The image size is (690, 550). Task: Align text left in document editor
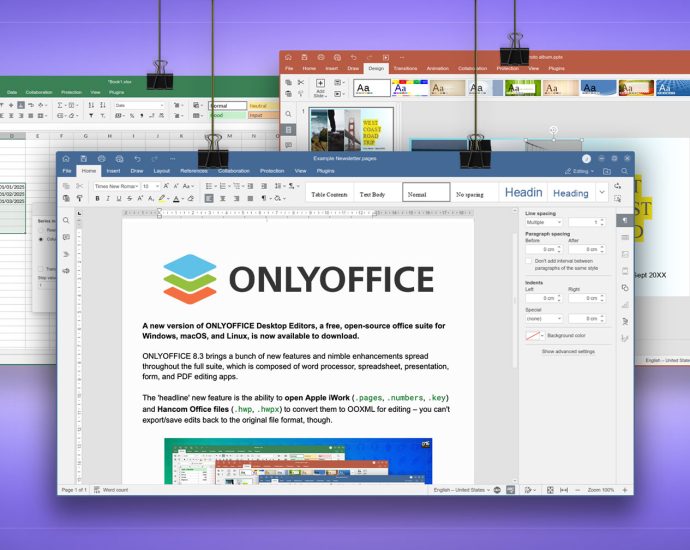pos(209,198)
